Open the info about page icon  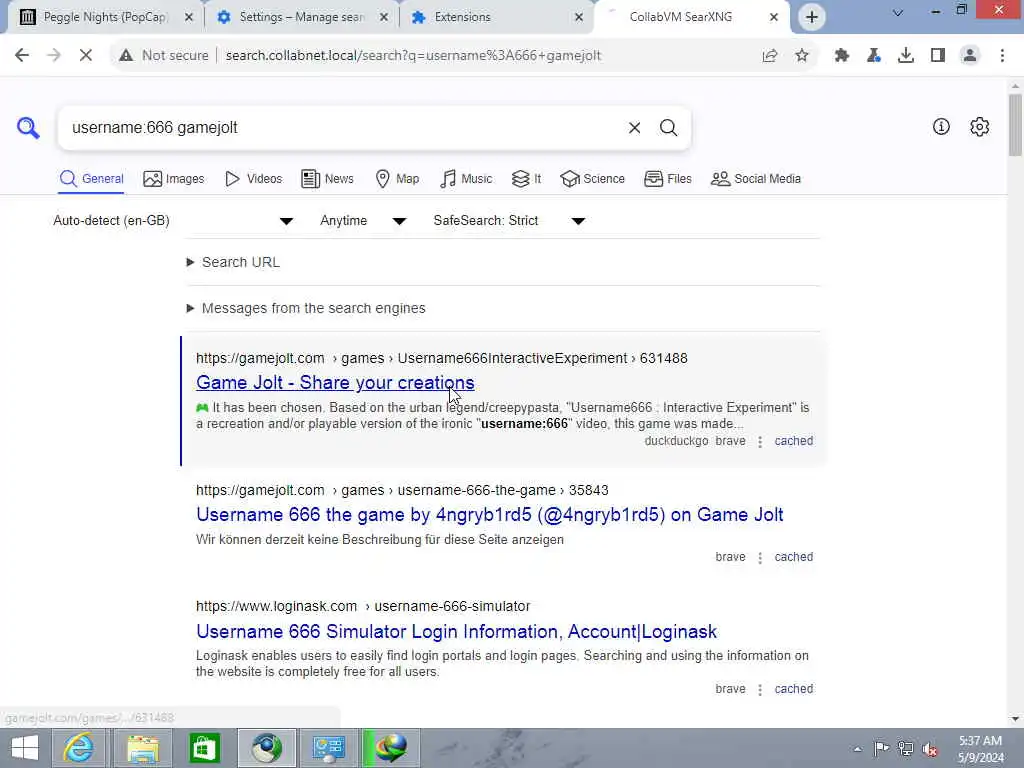[x=941, y=127]
